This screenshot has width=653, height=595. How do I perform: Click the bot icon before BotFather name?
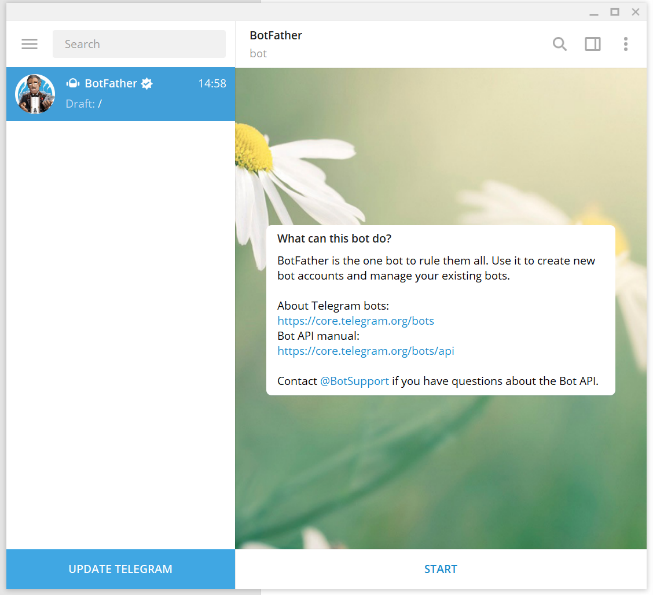pyautogui.click(x=73, y=83)
